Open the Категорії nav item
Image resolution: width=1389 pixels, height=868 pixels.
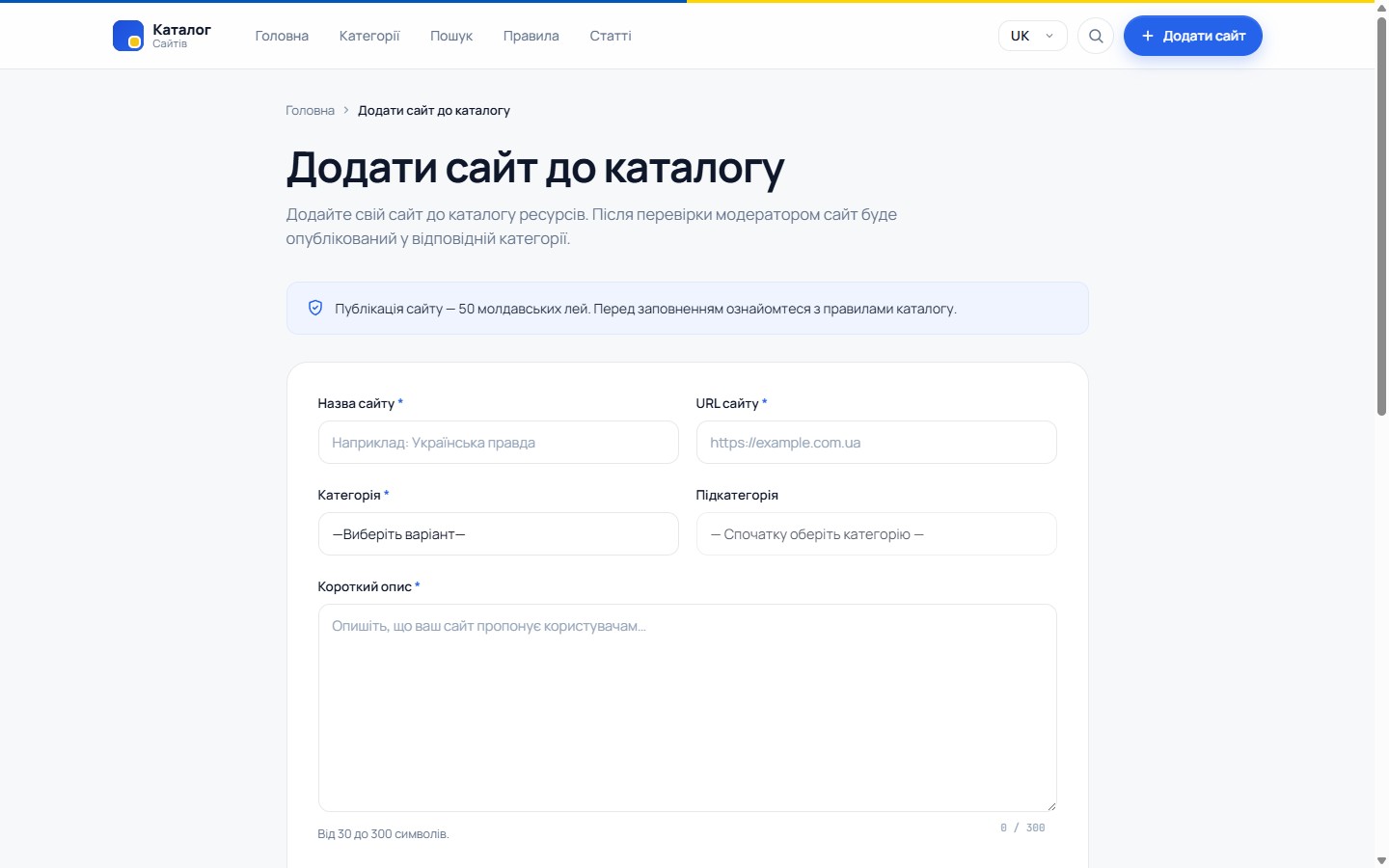pos(369,36)
